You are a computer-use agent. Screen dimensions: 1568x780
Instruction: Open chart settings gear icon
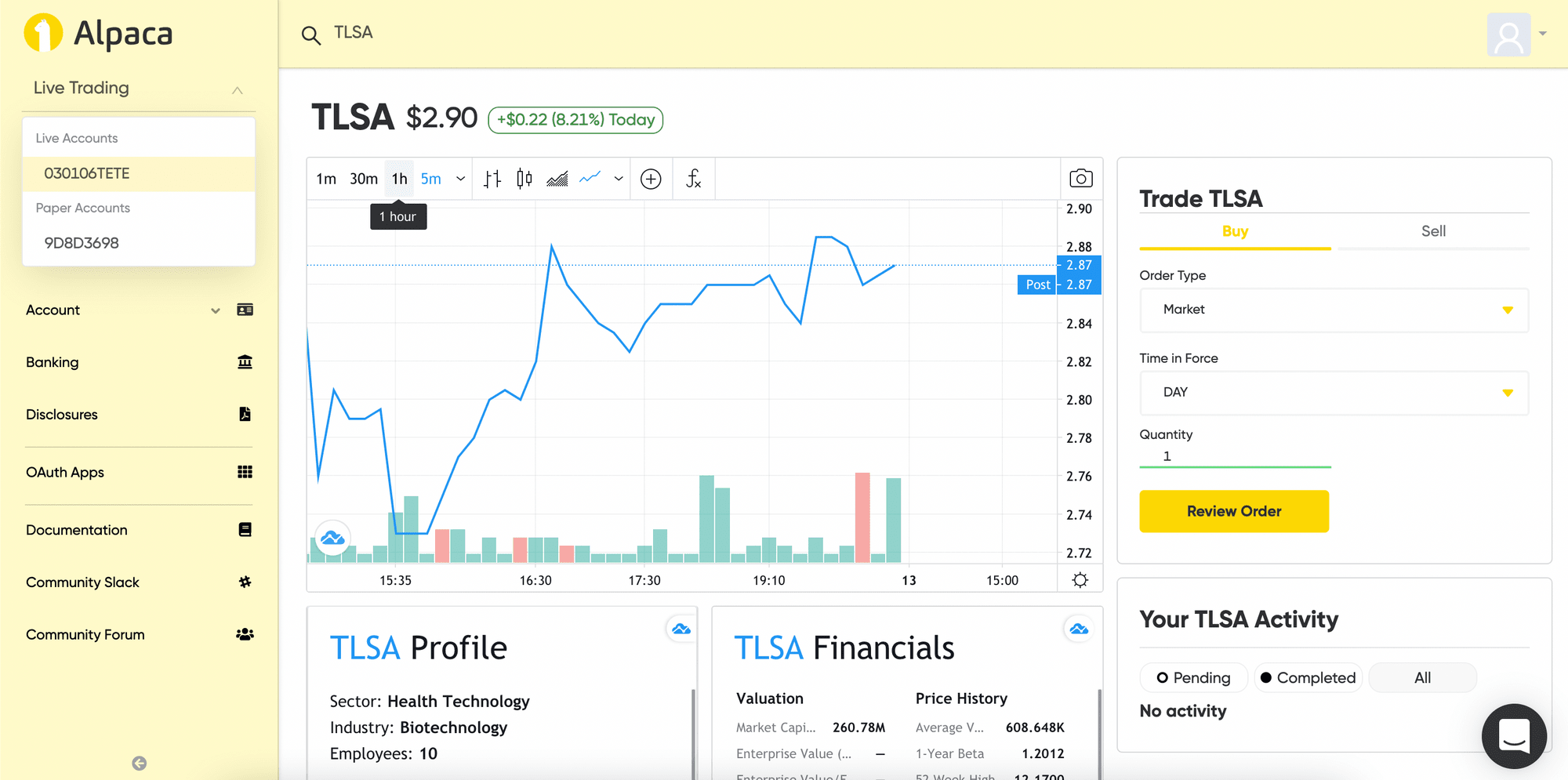[x=1080, y=580]
